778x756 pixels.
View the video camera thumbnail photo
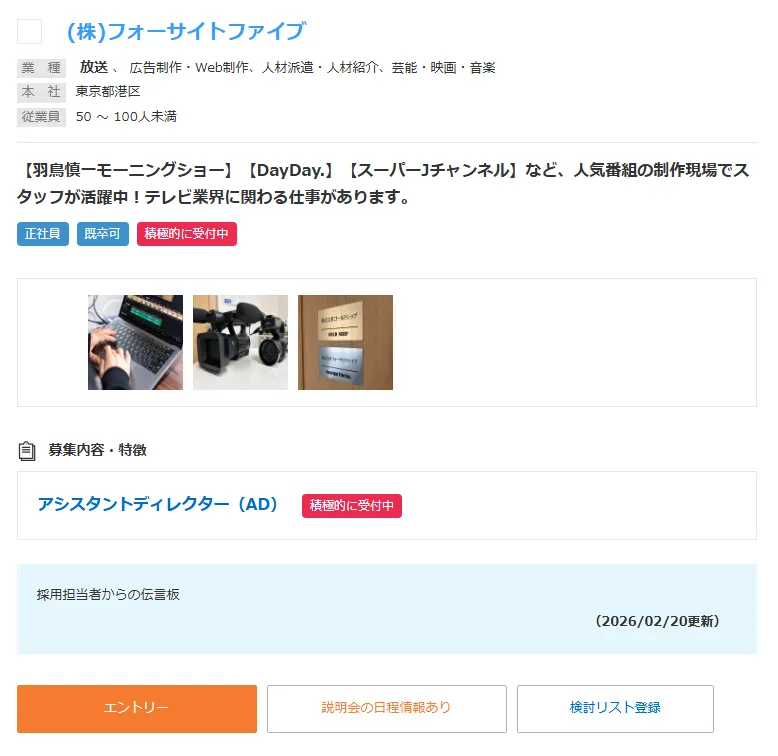pos(240,342)
